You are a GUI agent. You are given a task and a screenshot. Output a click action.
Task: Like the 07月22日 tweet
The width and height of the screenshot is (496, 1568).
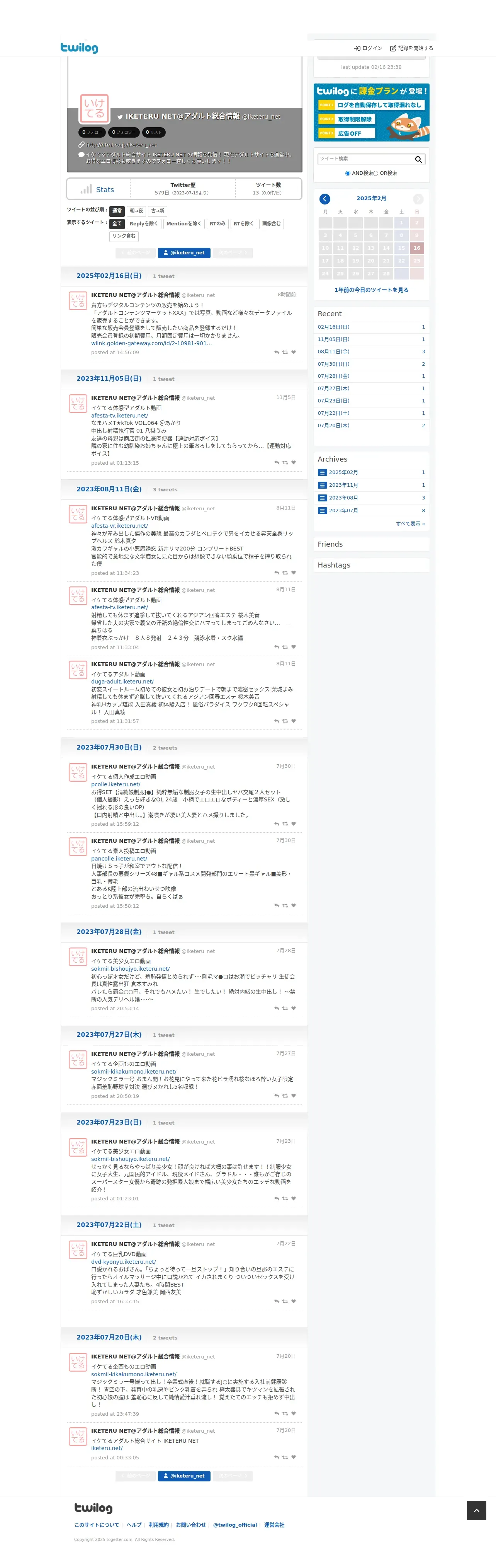pyautogui.click(x=293, y=1301)
